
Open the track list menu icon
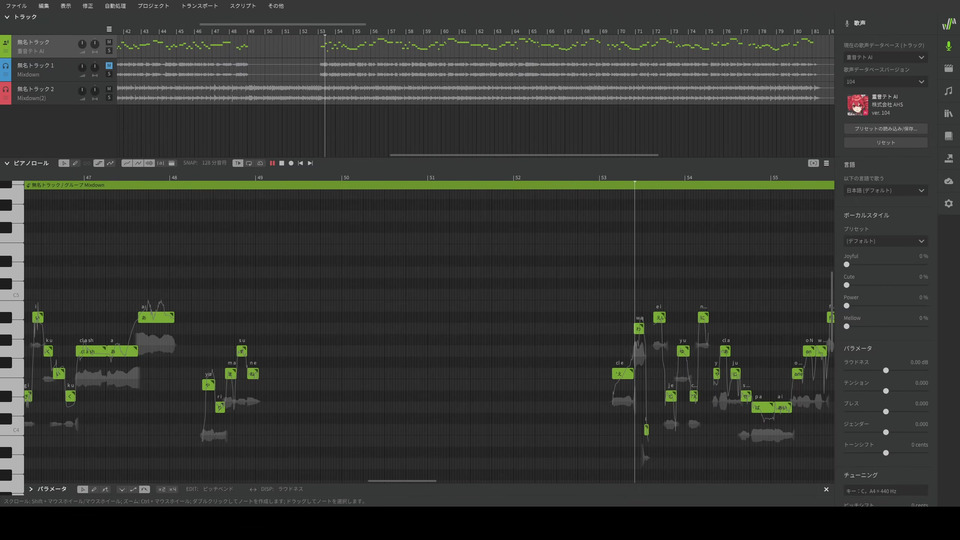[109, 29]
